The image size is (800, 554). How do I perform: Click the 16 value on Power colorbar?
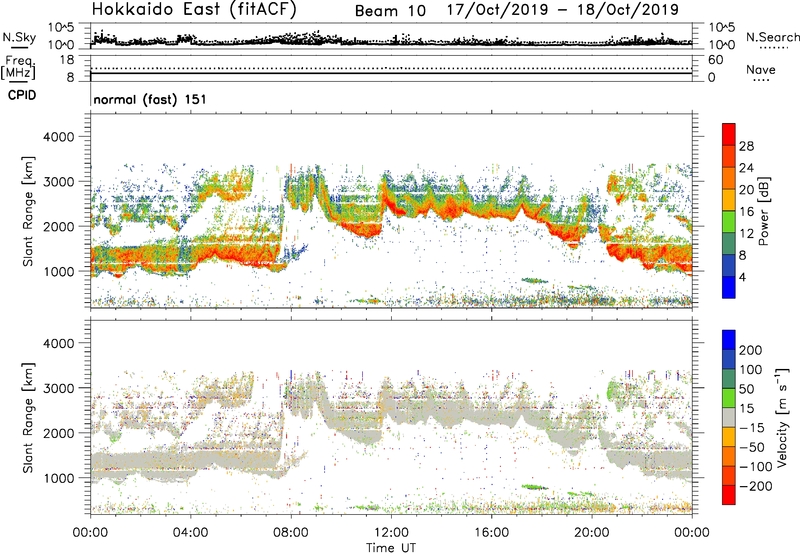coord(746,212)
